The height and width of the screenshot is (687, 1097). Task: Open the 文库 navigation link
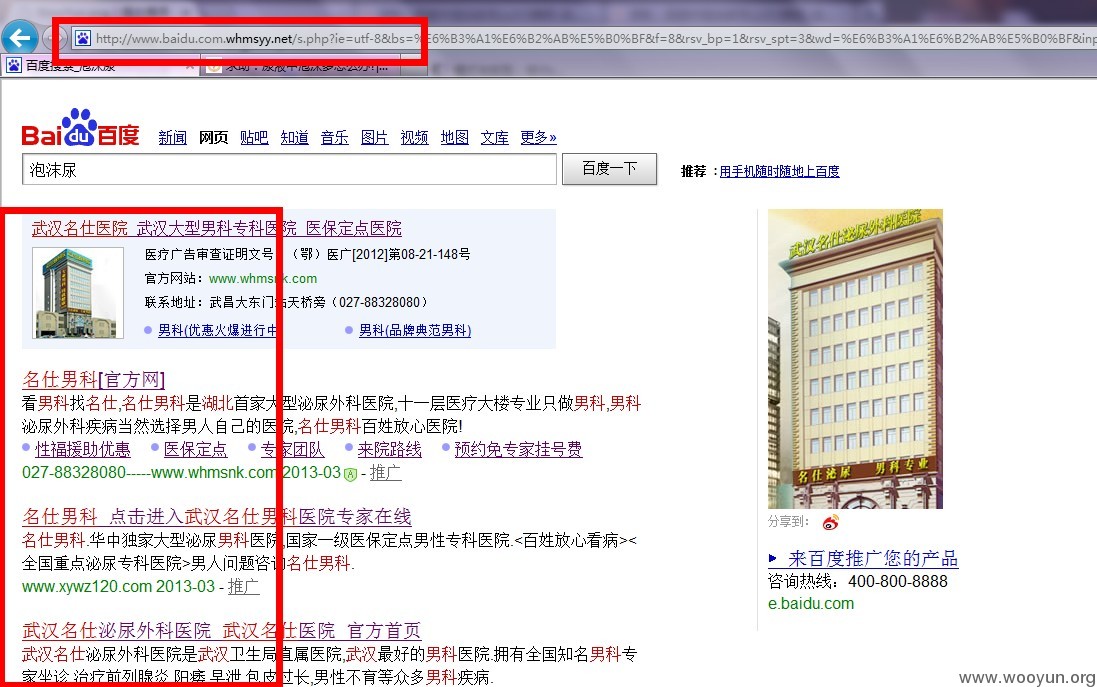(495, 137)
